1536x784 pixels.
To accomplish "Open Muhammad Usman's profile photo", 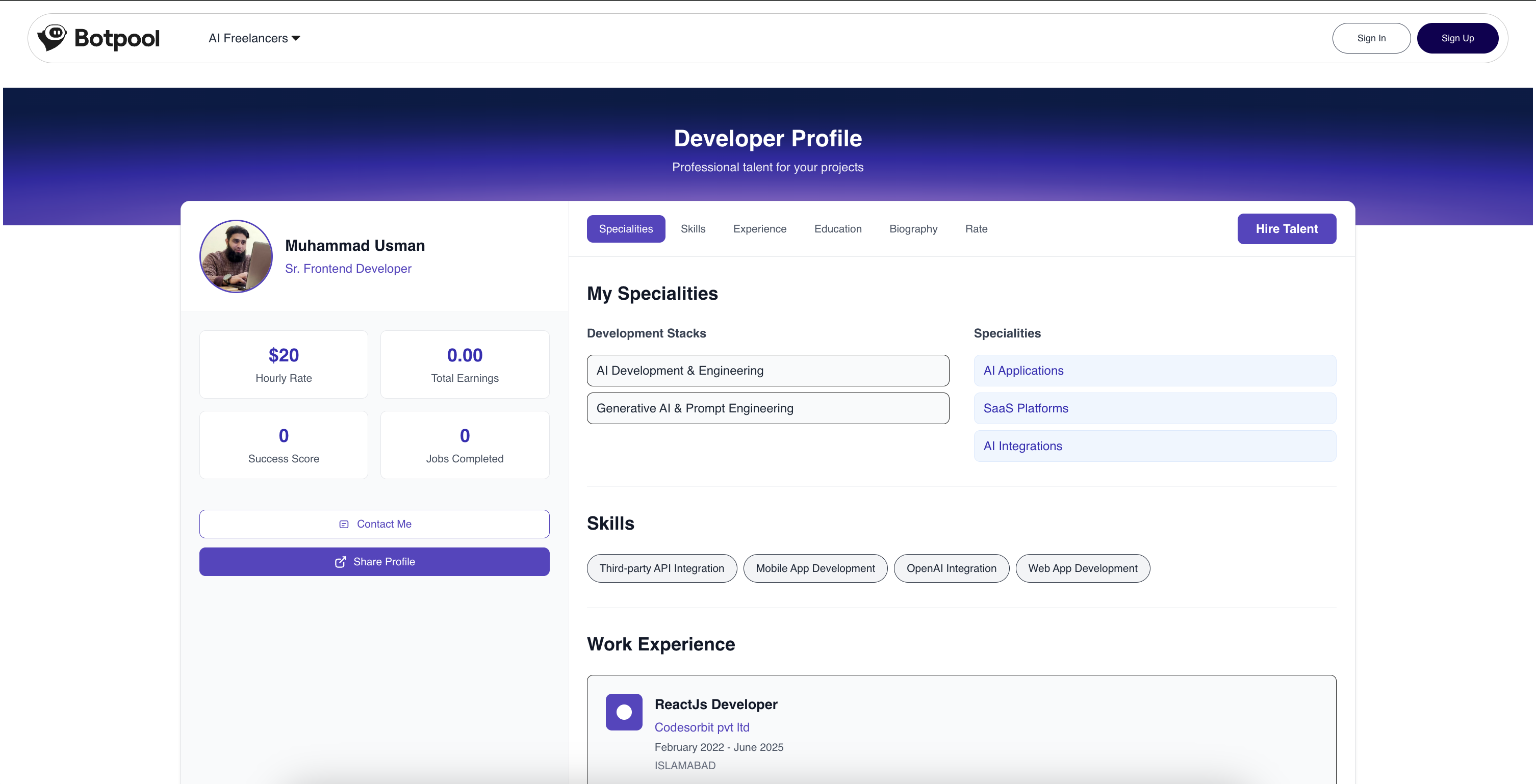I will (236, 256).
